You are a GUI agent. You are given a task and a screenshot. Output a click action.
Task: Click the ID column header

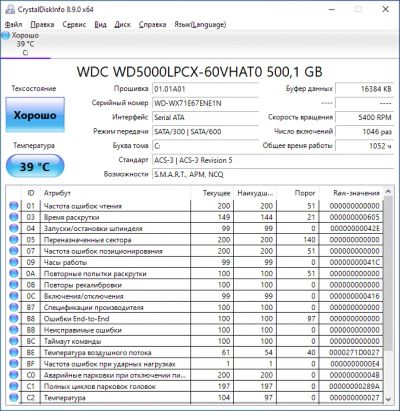click(x=31, y=193)
